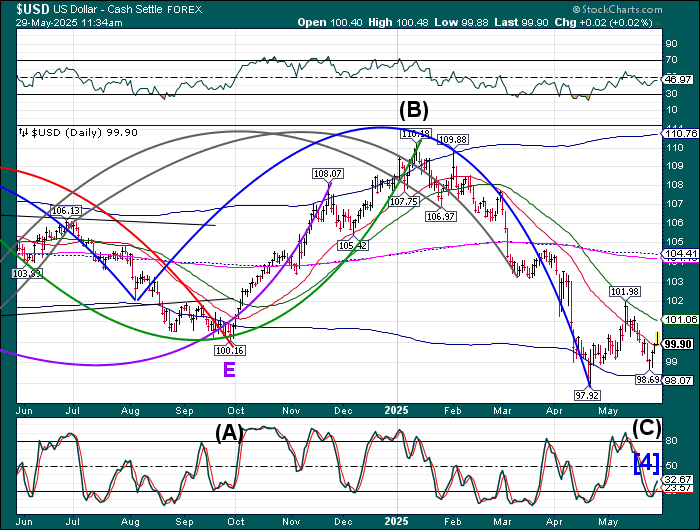Click the candlestick icon beside $USD (Daily)
Image resolution: width=700 pixels, height=530 pixels.
(x=24, y=132)
